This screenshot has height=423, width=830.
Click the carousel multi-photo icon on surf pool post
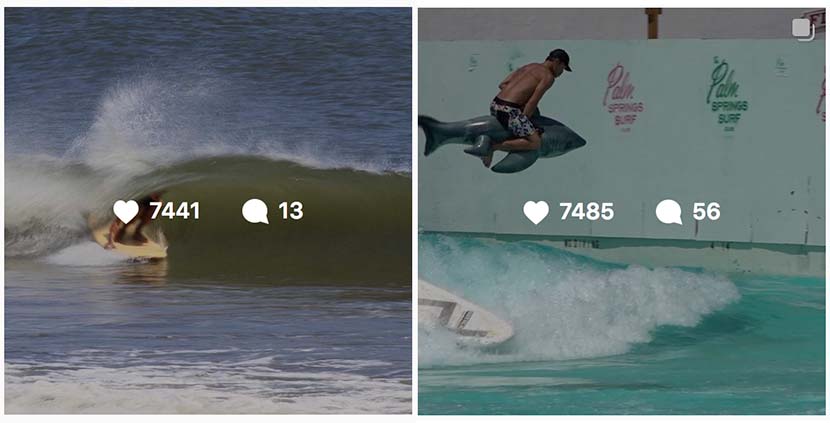point(803,29)
